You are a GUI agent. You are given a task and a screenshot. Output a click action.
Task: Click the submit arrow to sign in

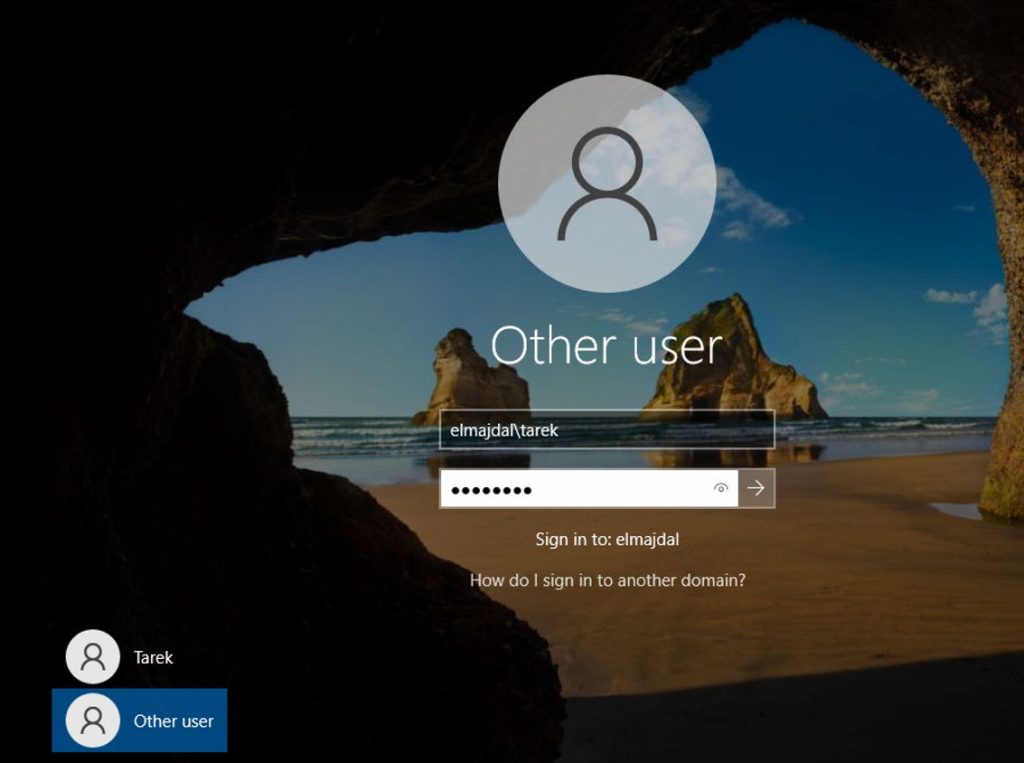[757, 489]
